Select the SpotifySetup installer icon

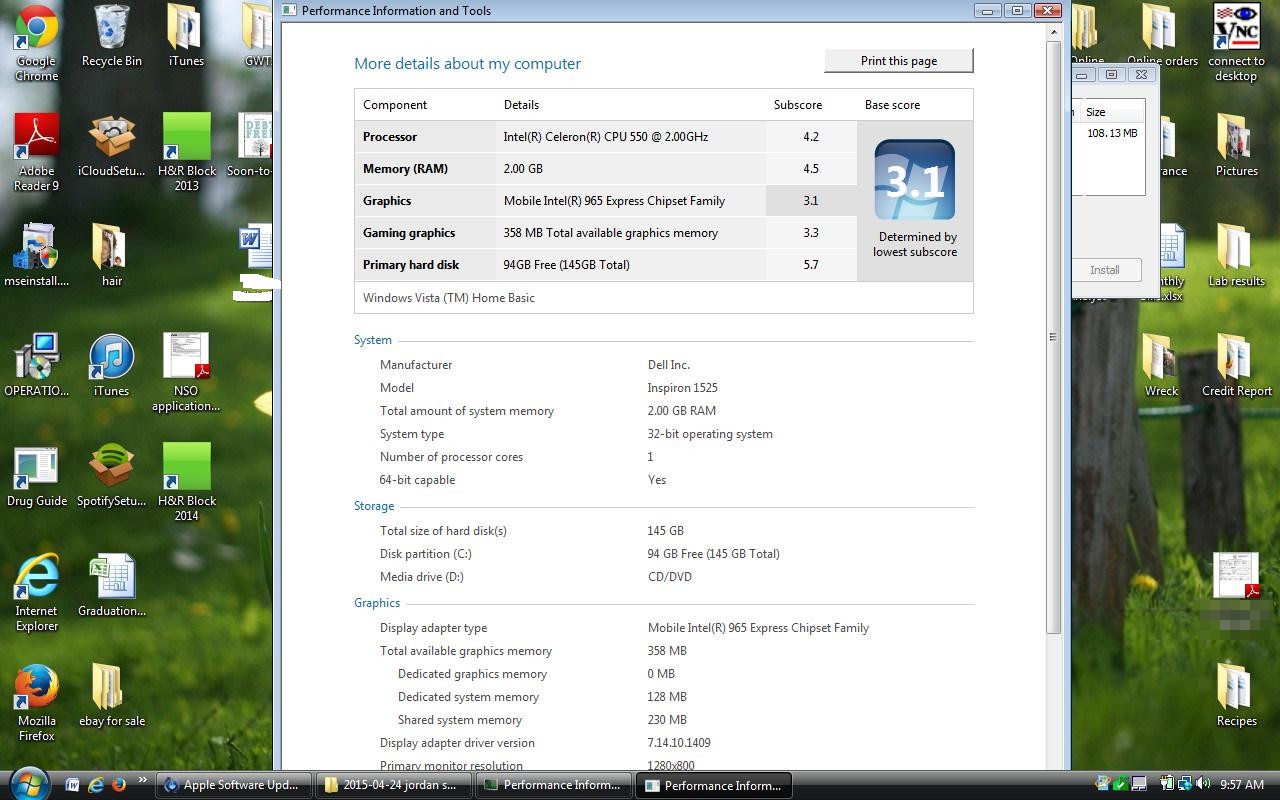111,476
